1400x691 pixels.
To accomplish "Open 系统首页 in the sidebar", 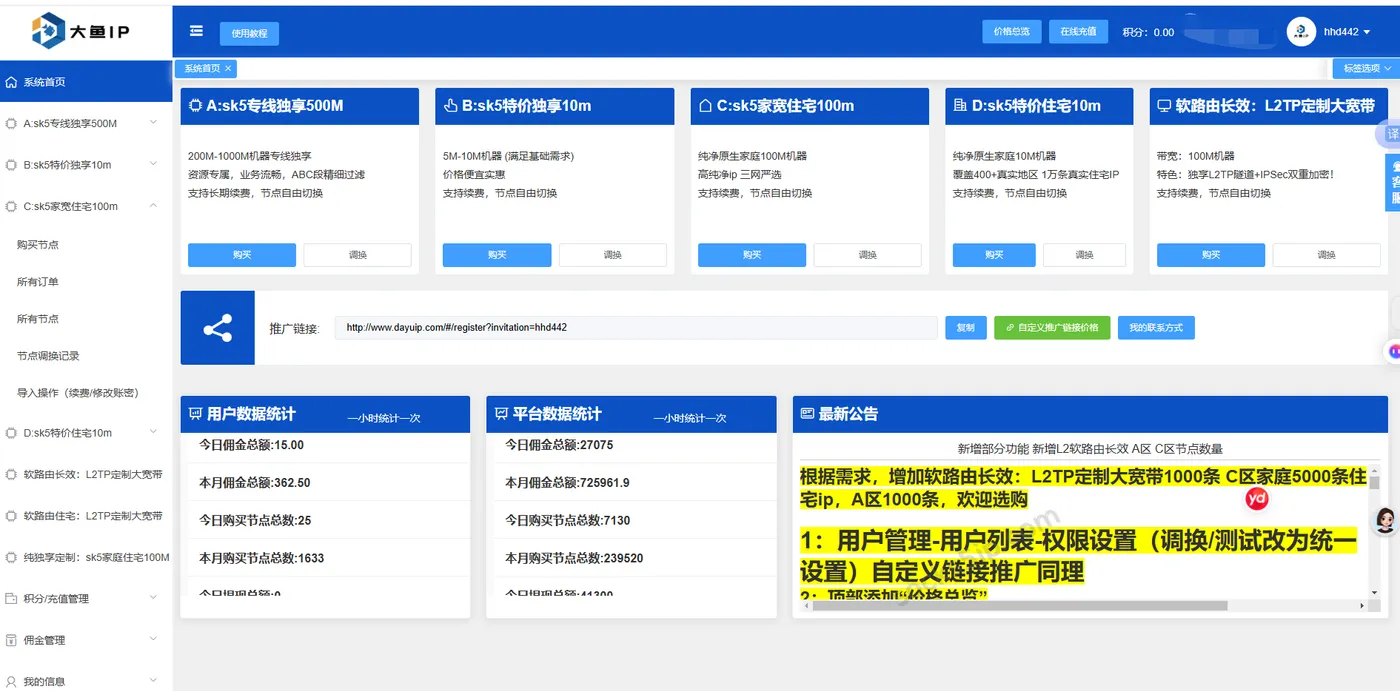I will 86,82.
